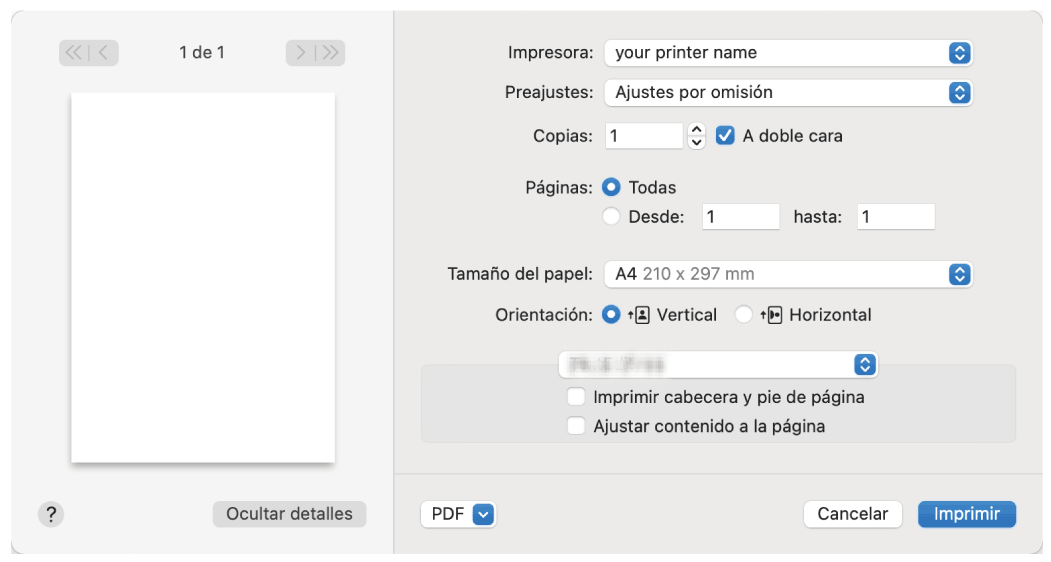Jump to the first preview page

75,53
